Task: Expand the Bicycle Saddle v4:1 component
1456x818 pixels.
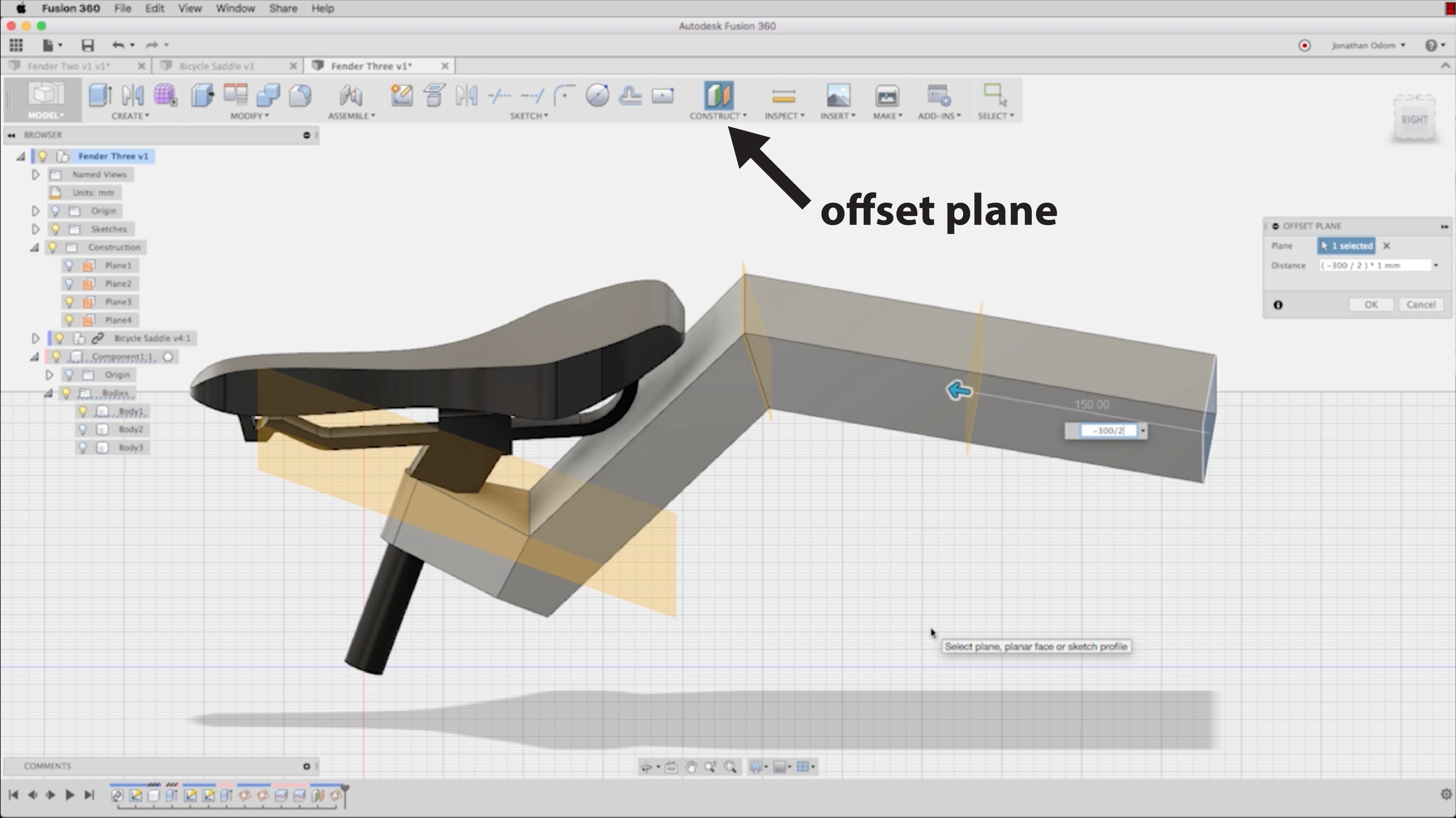Action: pyautogui.click(x=36, y=338)
